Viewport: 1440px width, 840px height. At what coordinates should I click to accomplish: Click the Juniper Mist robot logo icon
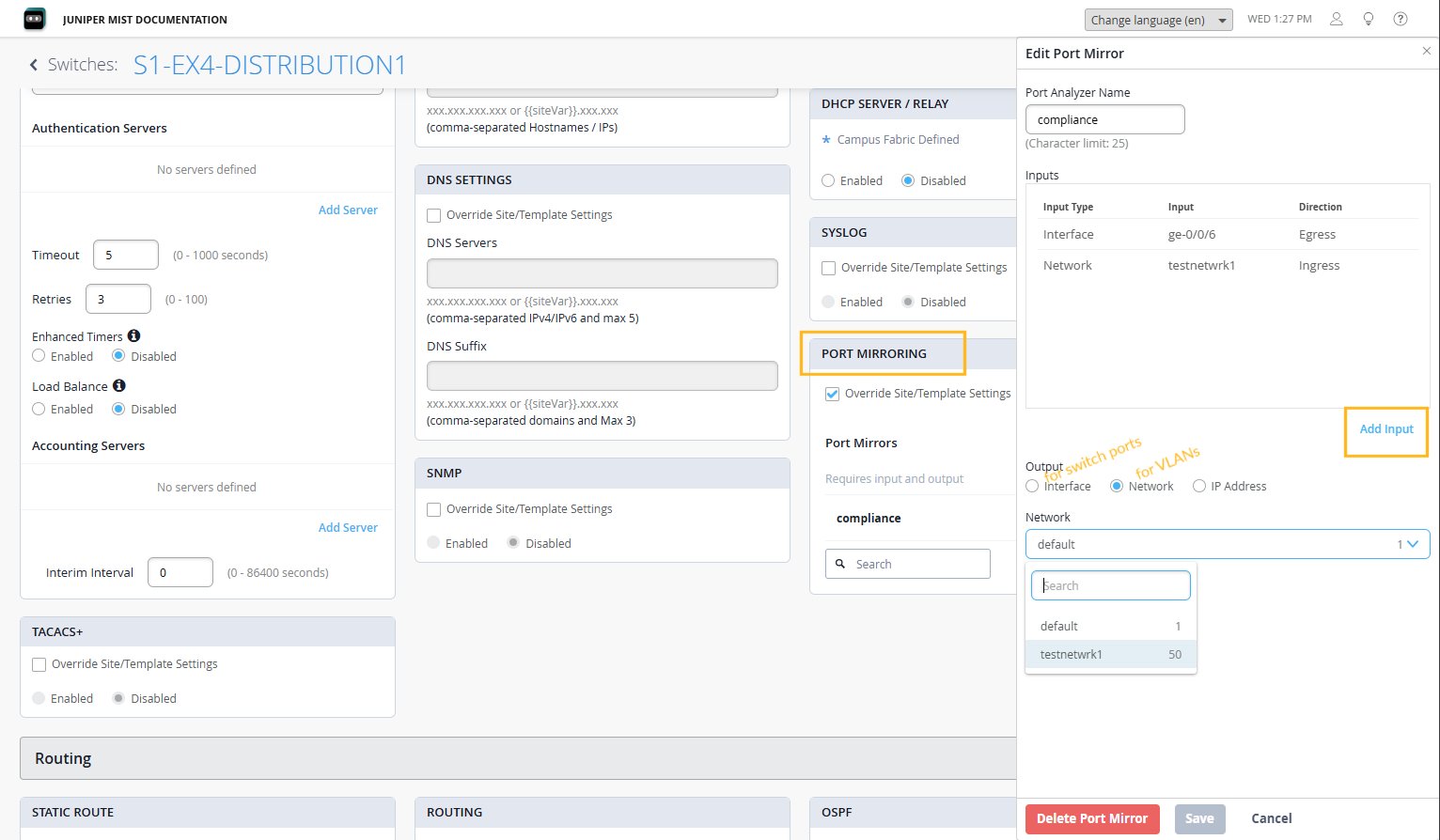point(35,19)
